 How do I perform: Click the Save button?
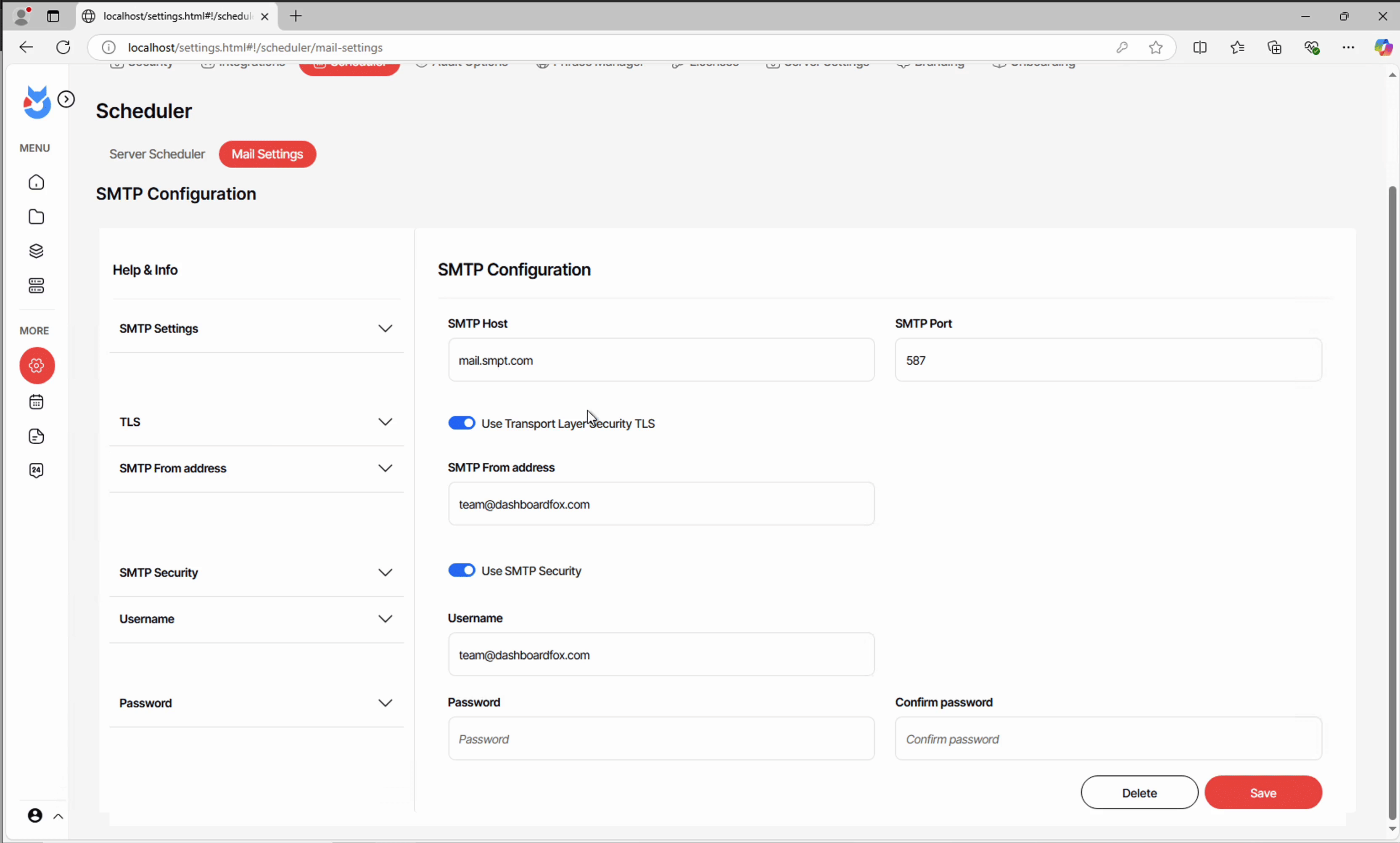coord(1263,793)
